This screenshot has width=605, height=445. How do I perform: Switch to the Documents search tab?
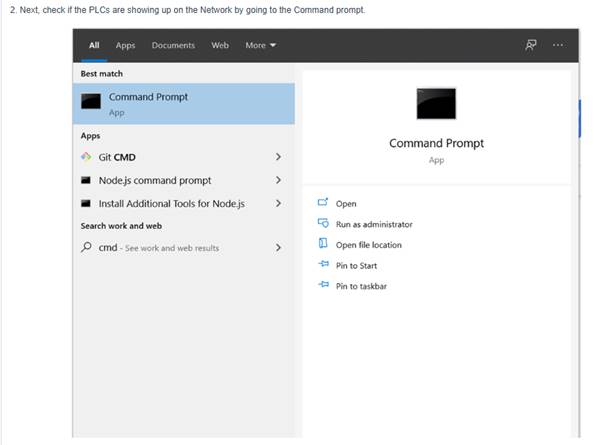click(173, 45)
